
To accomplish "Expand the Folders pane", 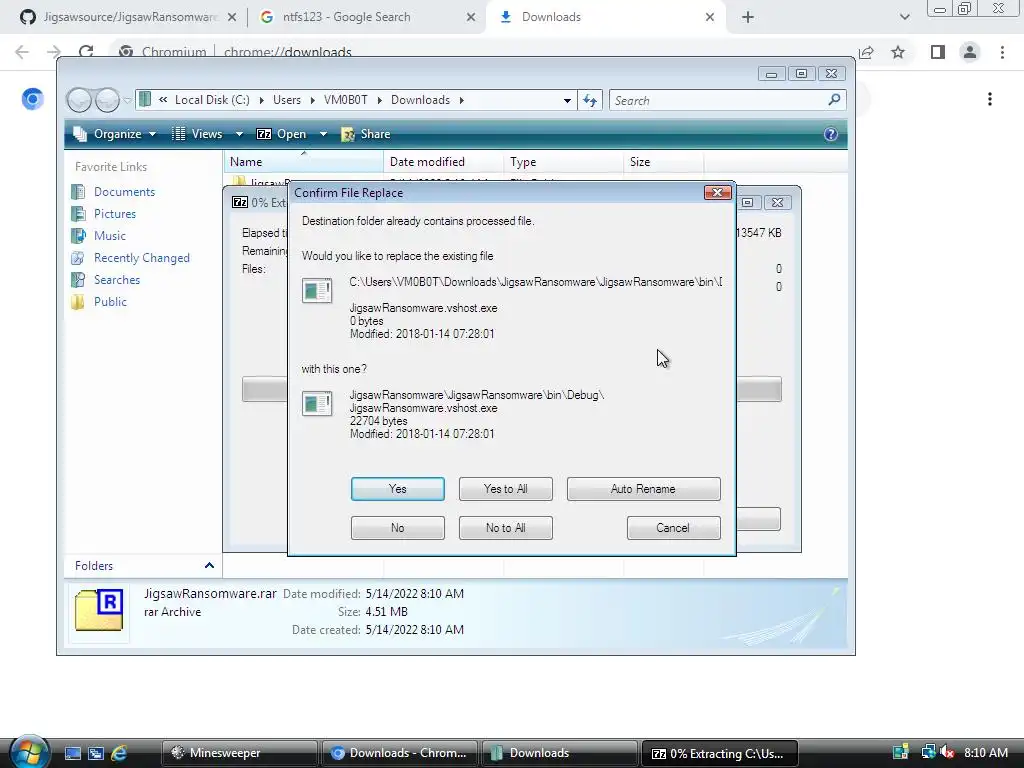I will point(209,566).
